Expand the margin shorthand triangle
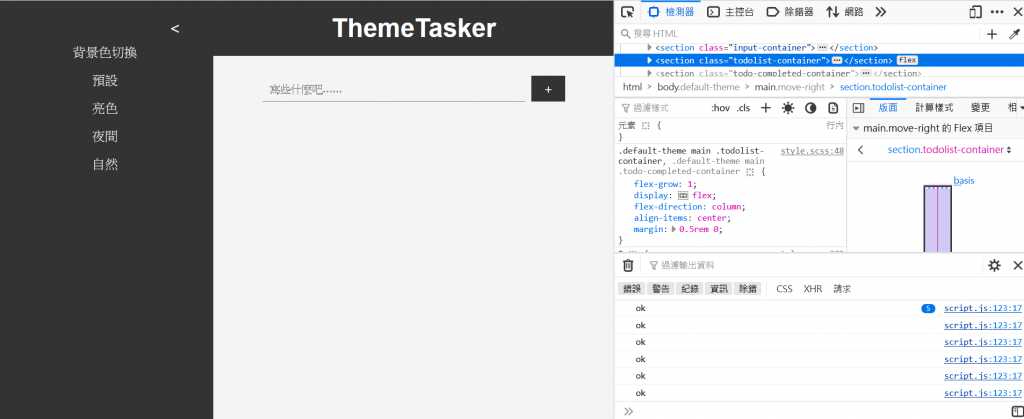The width and height of the screenshot is (1024, 419). click(x=675, y=229)
